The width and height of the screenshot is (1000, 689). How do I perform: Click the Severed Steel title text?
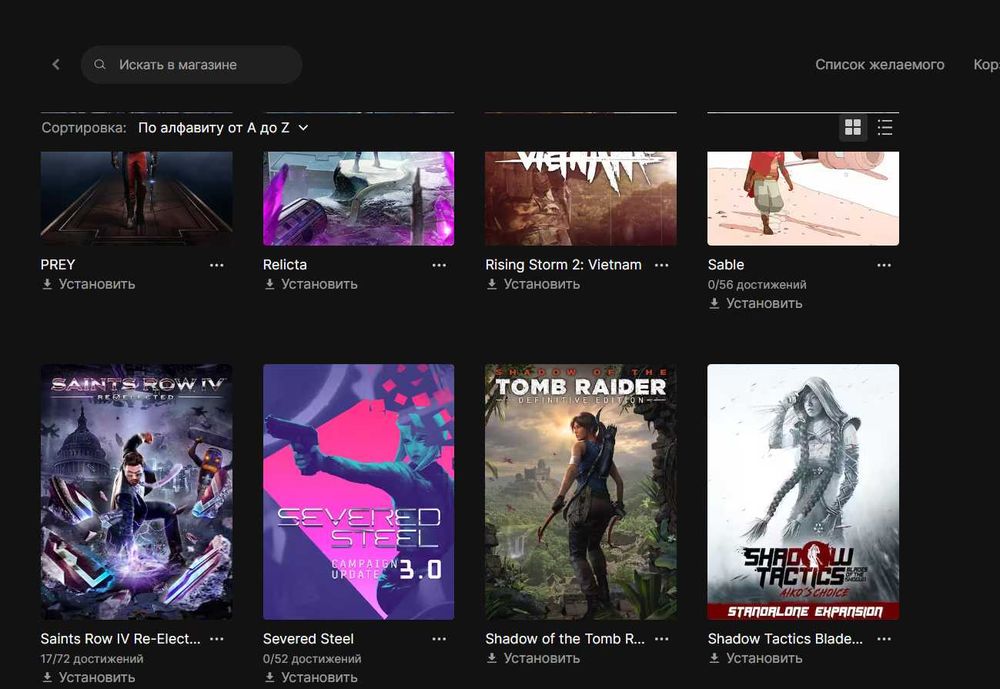[x=309, y=639]
